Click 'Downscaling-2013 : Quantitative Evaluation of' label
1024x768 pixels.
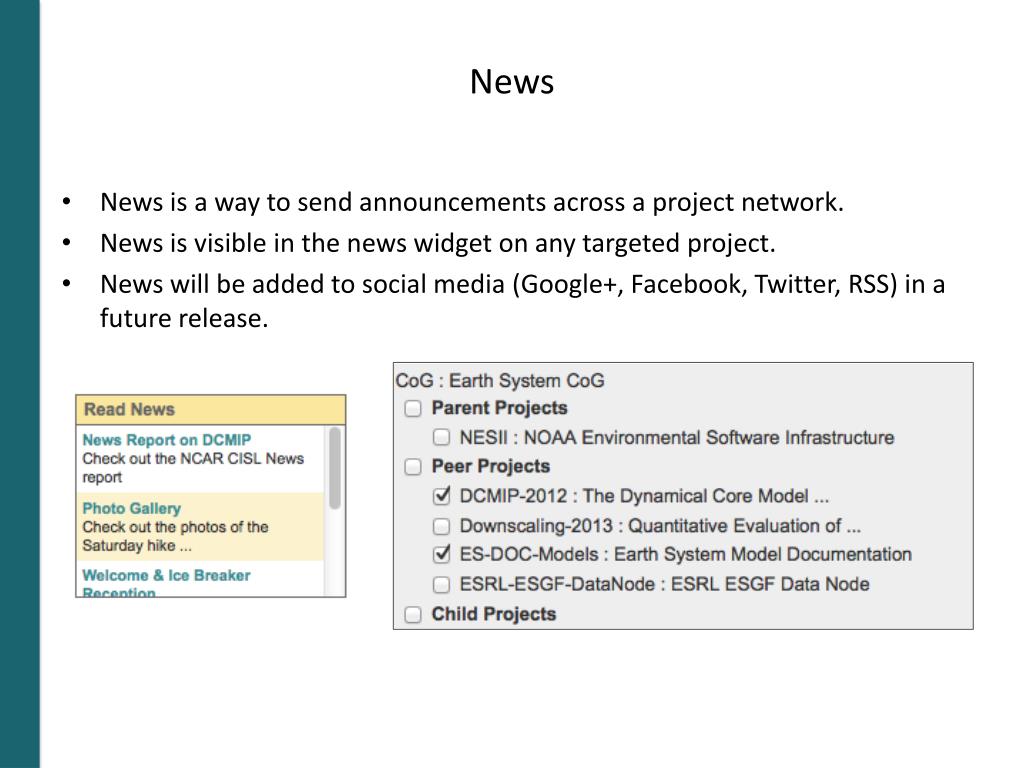point(660,526)
